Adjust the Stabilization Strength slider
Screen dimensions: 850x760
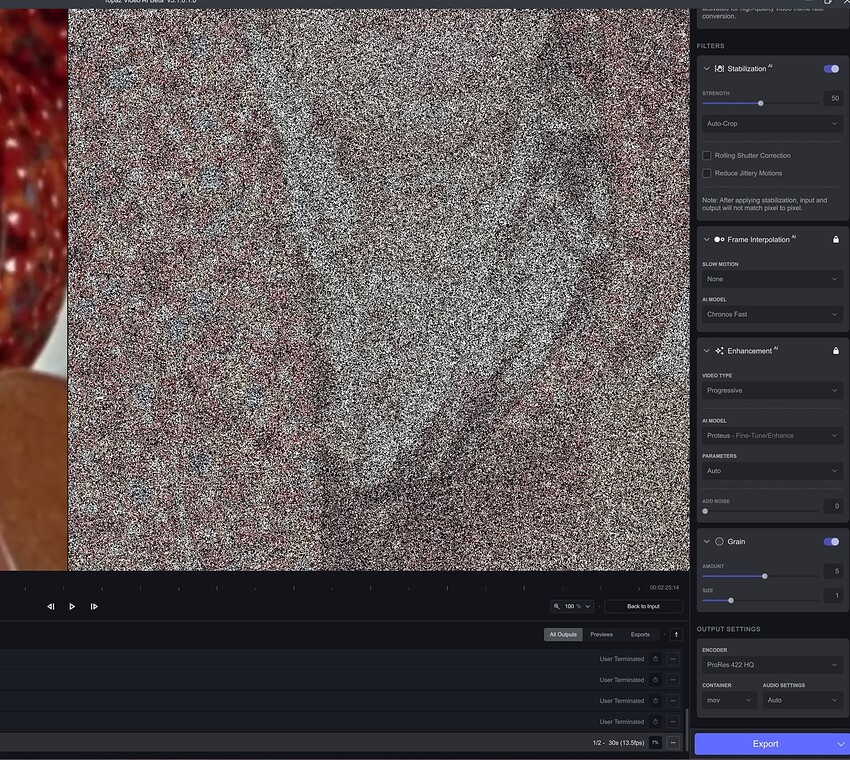[760, 103]
